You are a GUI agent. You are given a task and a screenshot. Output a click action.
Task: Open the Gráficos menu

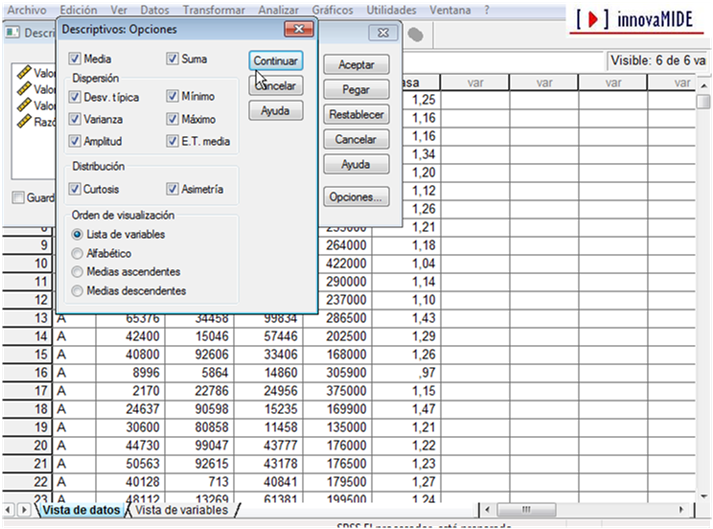pos(331,9)
